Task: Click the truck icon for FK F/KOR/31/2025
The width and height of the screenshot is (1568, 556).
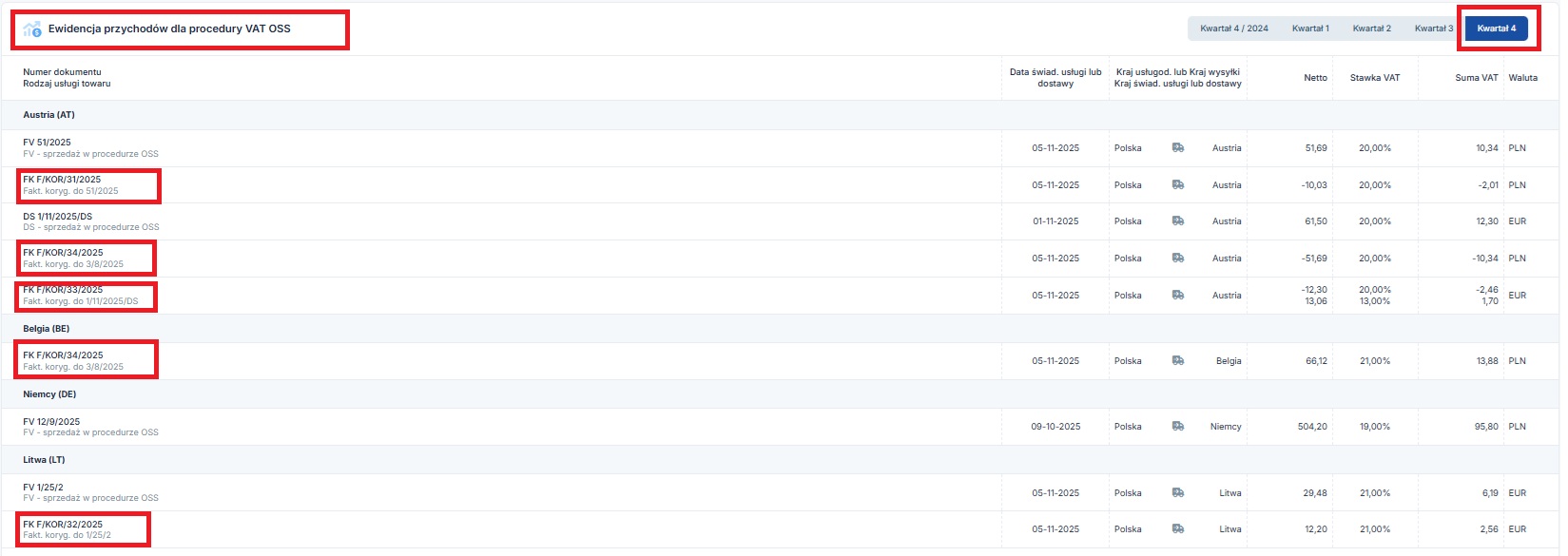Action: (x=1177, y=185)
